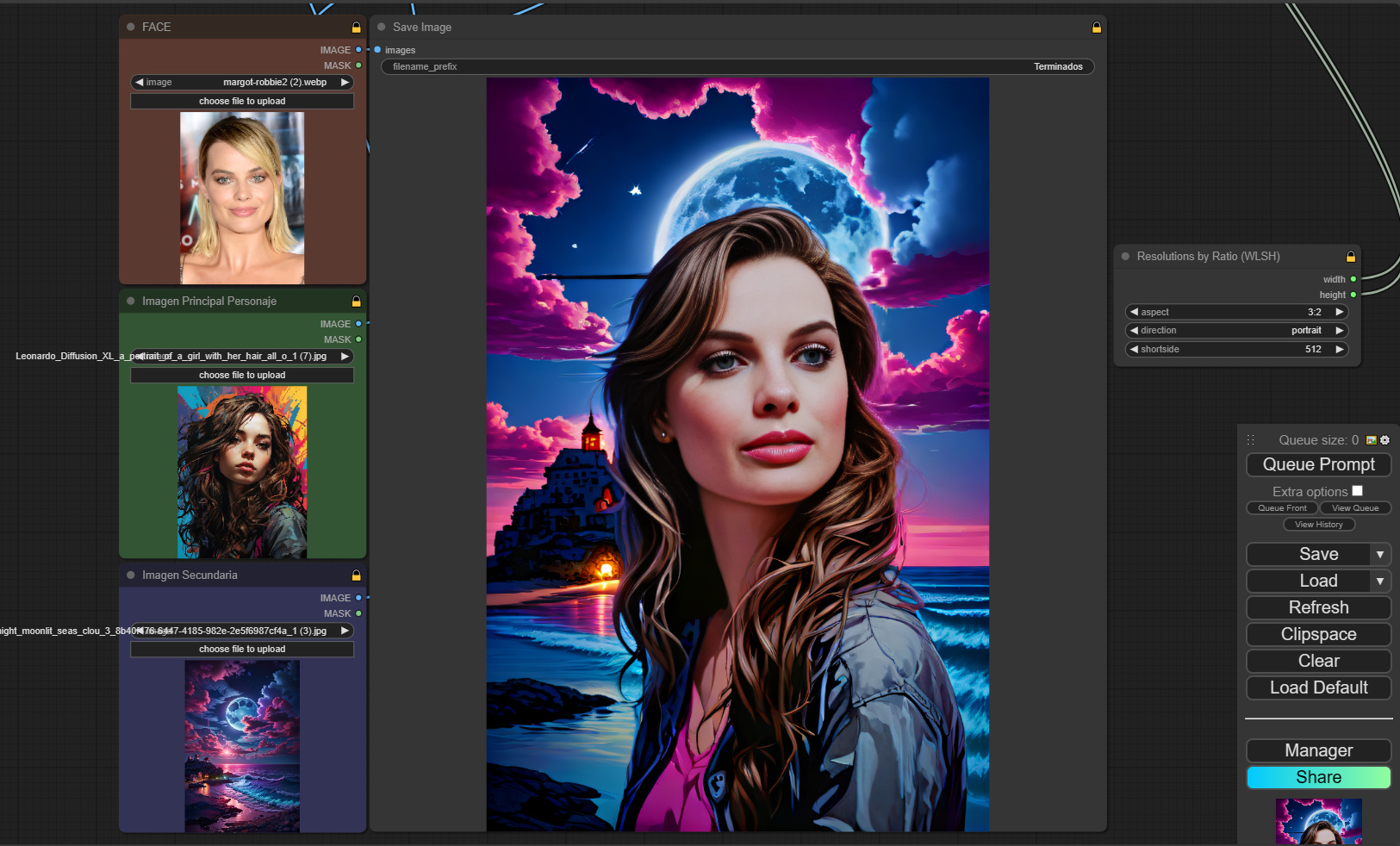1400x846 pixels.
Task: Click the Share button
Action: click(1319, 778)
